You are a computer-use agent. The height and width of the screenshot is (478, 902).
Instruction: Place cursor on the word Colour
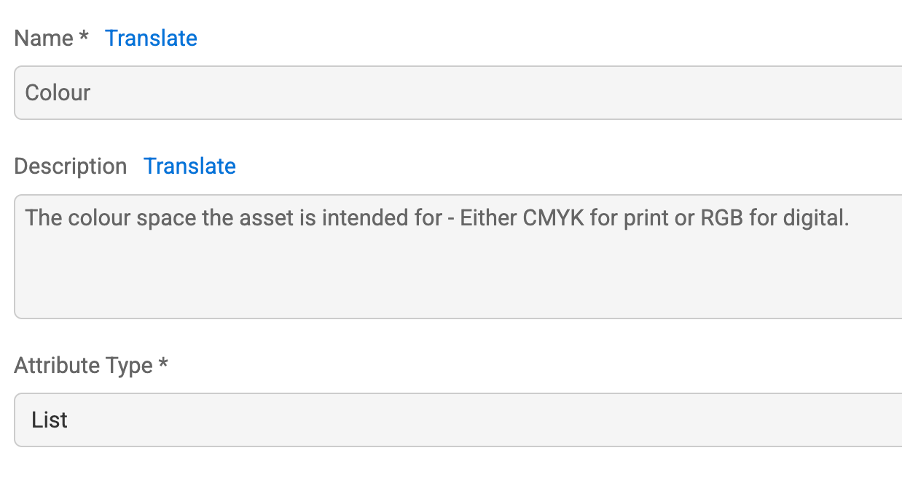(x=58, y=93)
